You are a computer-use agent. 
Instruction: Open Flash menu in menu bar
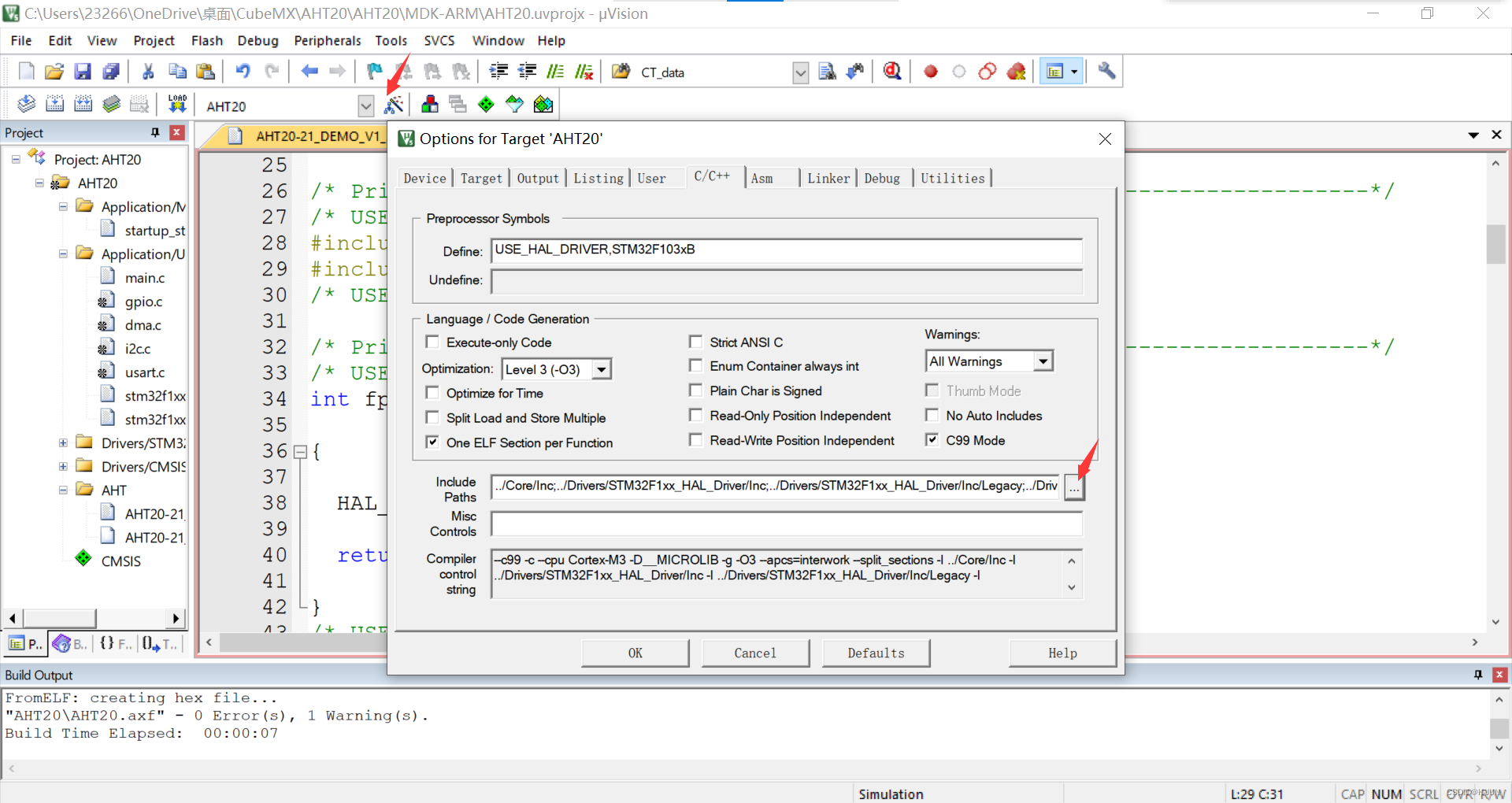point(207,40)
